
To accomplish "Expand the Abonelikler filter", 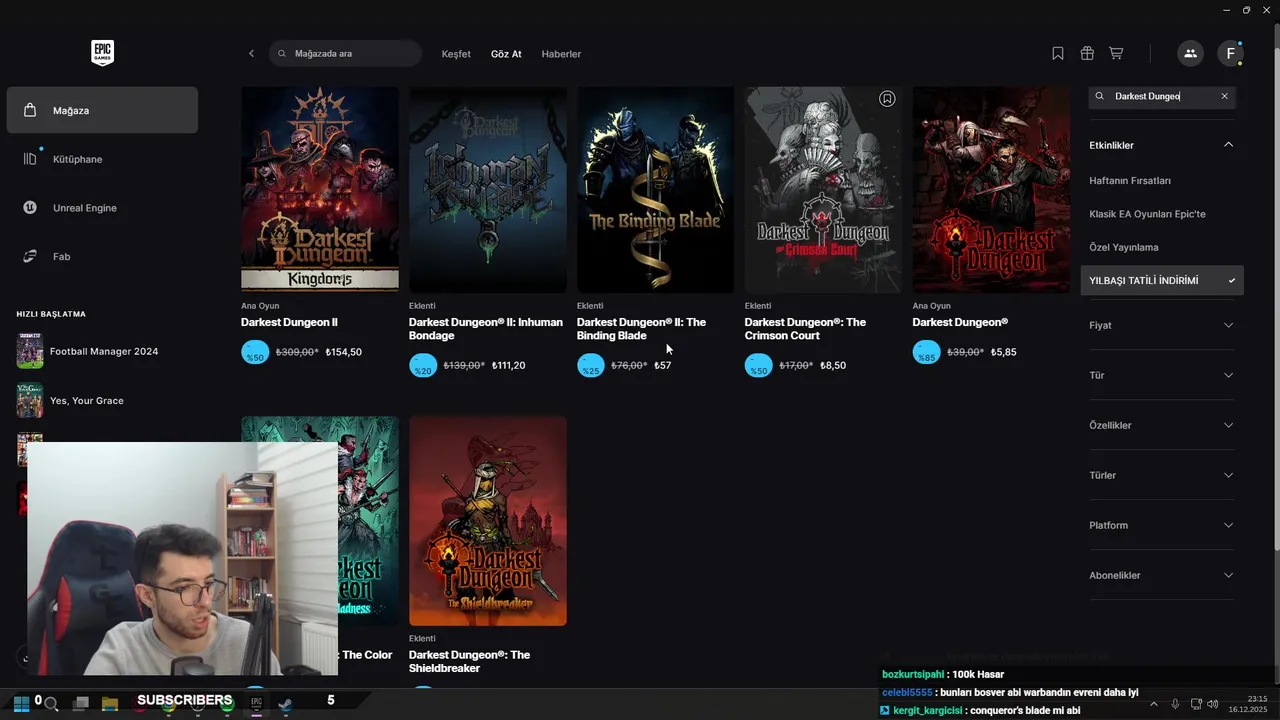I will pos(1162,575).
